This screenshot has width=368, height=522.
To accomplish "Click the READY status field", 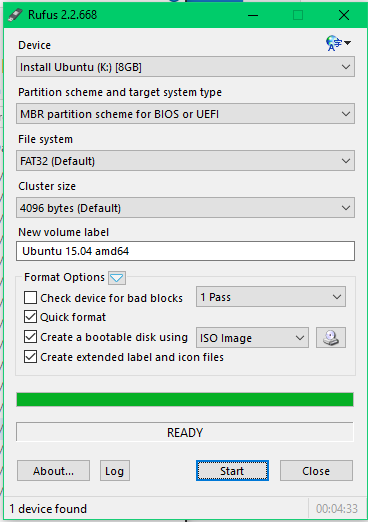I will (x=185, y=432).
